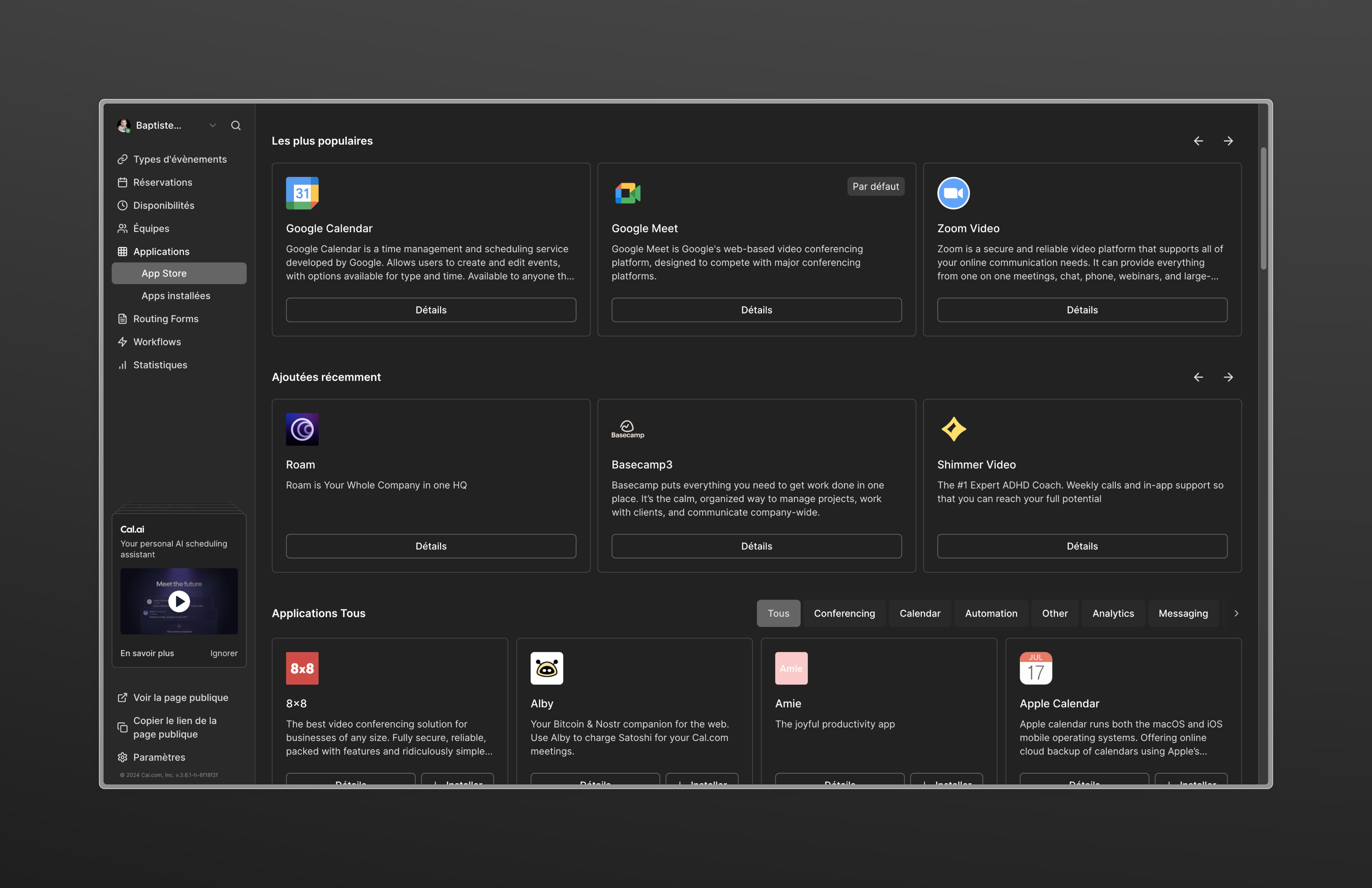1372x888 pixels.
Task: Play the Cal.ai promo video
Action: [x=179, y=602]
